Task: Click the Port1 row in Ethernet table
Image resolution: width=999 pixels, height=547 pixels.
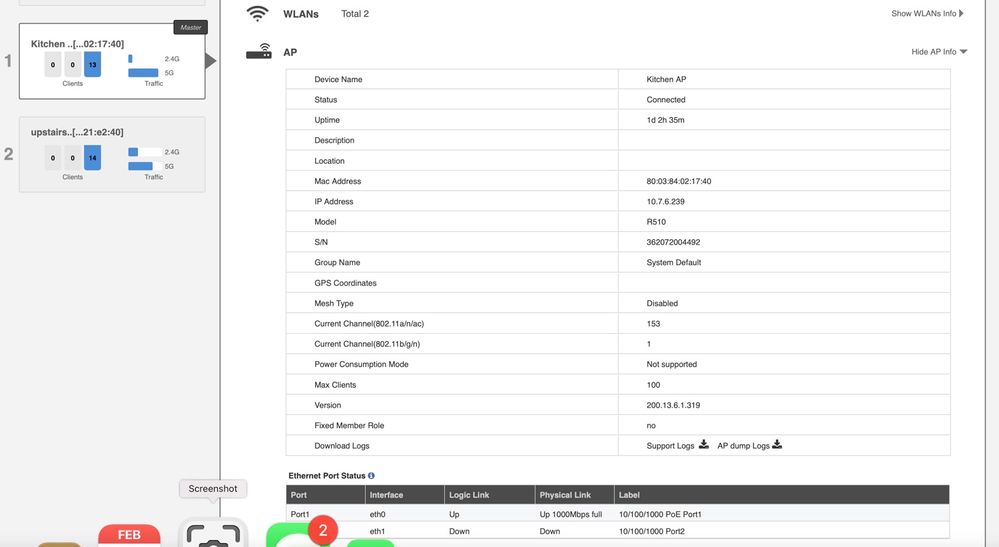Action: click(617, 514)
